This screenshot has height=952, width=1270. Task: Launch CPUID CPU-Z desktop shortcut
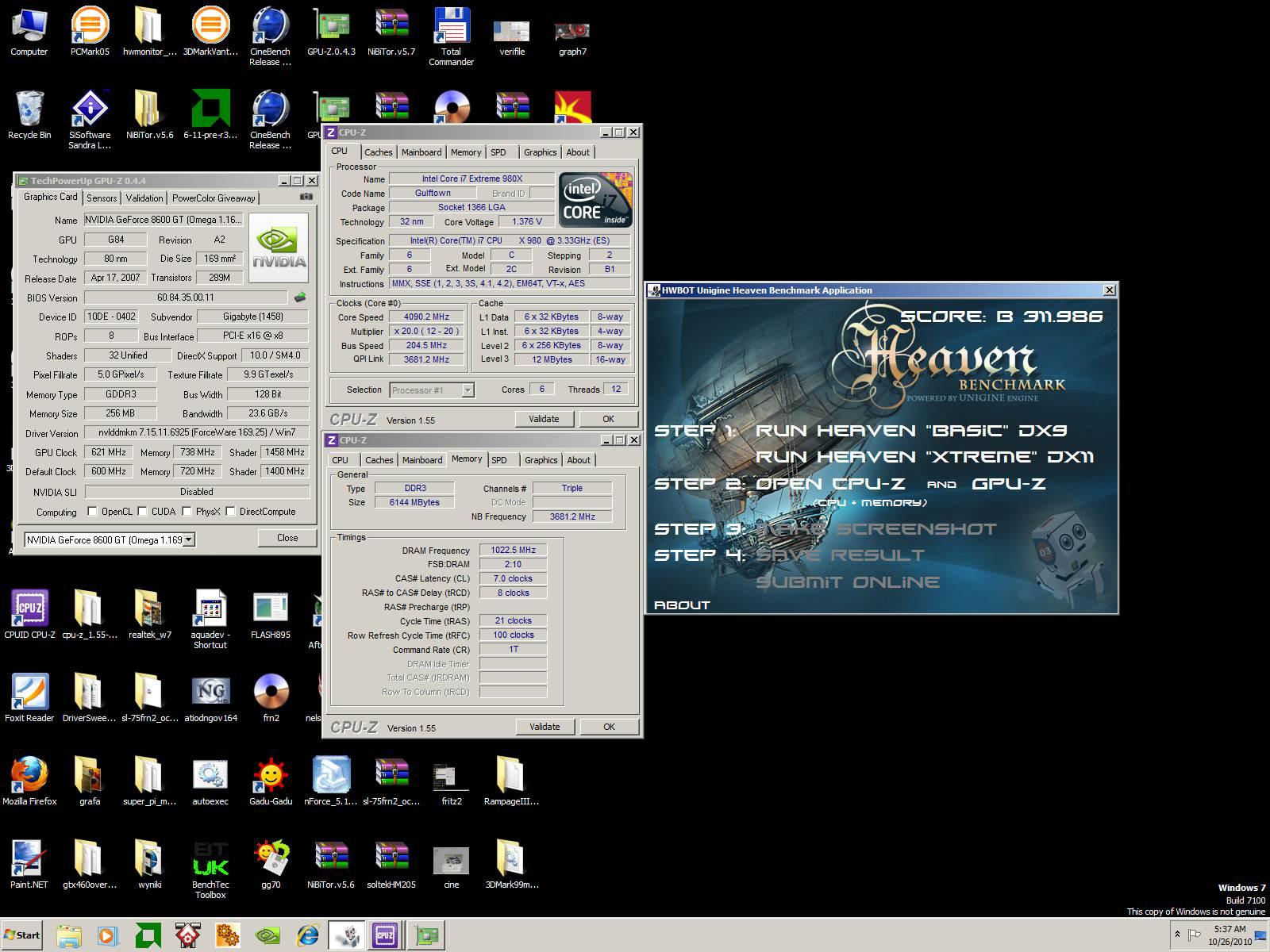(29, 615)
